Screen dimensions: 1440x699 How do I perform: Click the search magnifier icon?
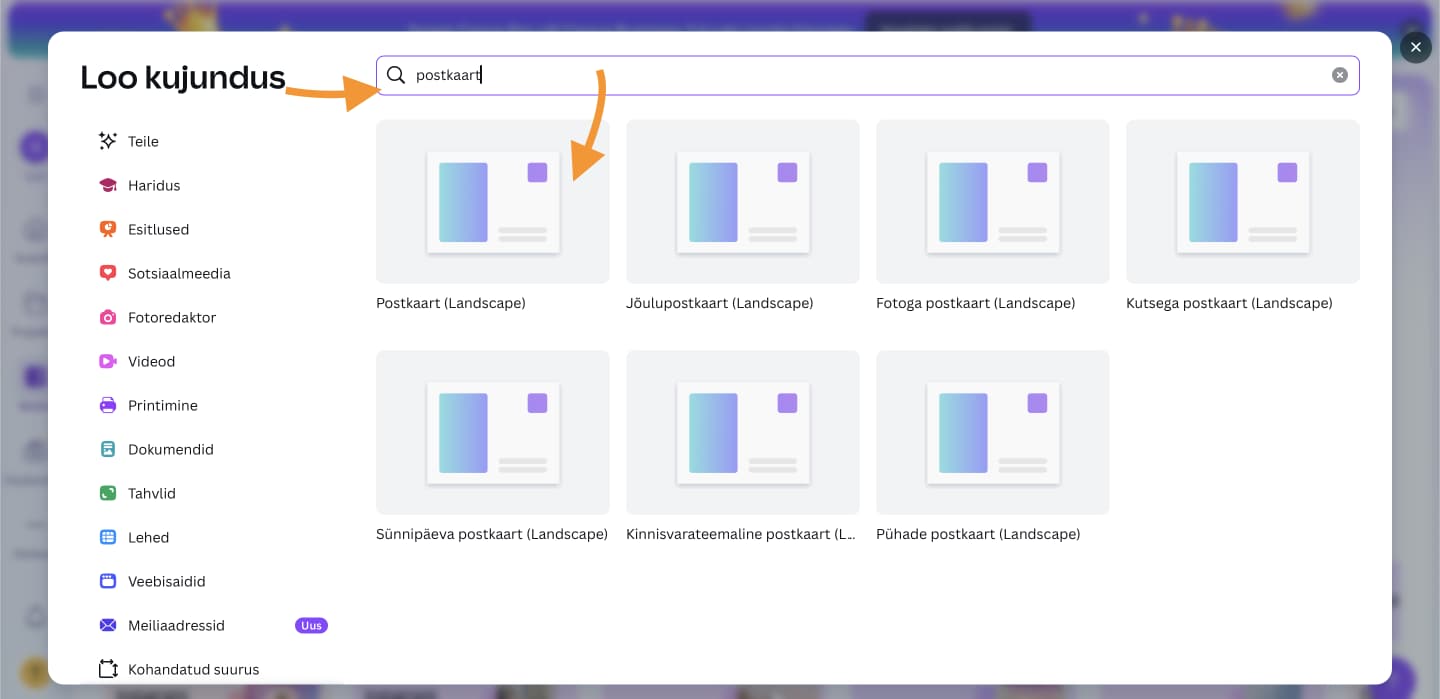(x=396, y=75)
